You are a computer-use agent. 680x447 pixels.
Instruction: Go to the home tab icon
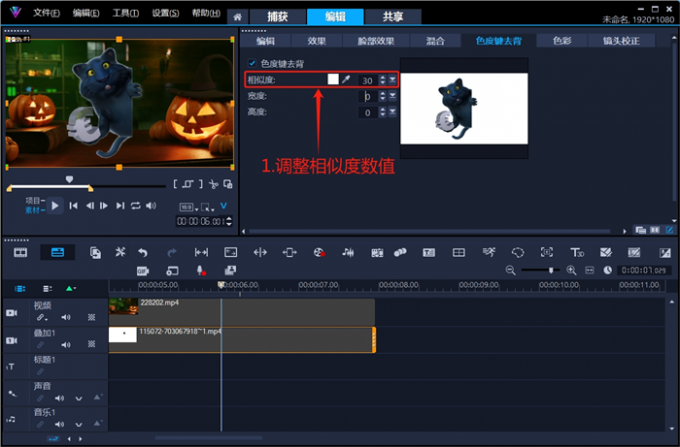tap(237, 17)
